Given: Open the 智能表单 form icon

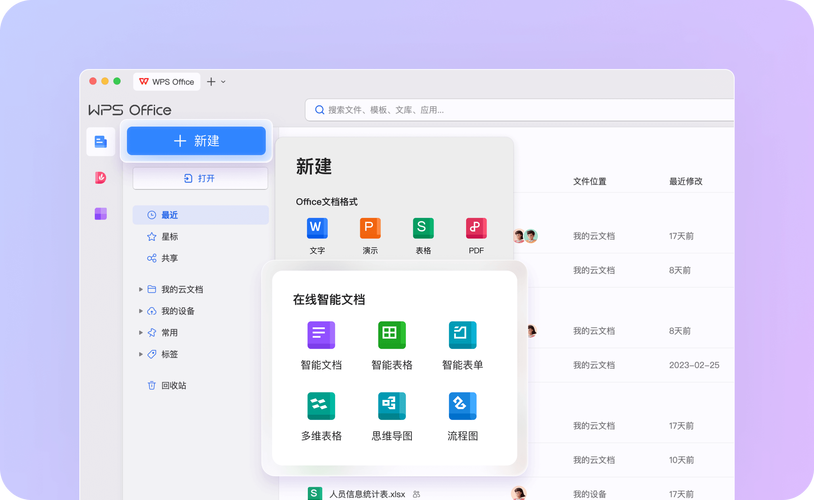Looking at the screenshot, I should pyautogui.click(x=462, y=336).
